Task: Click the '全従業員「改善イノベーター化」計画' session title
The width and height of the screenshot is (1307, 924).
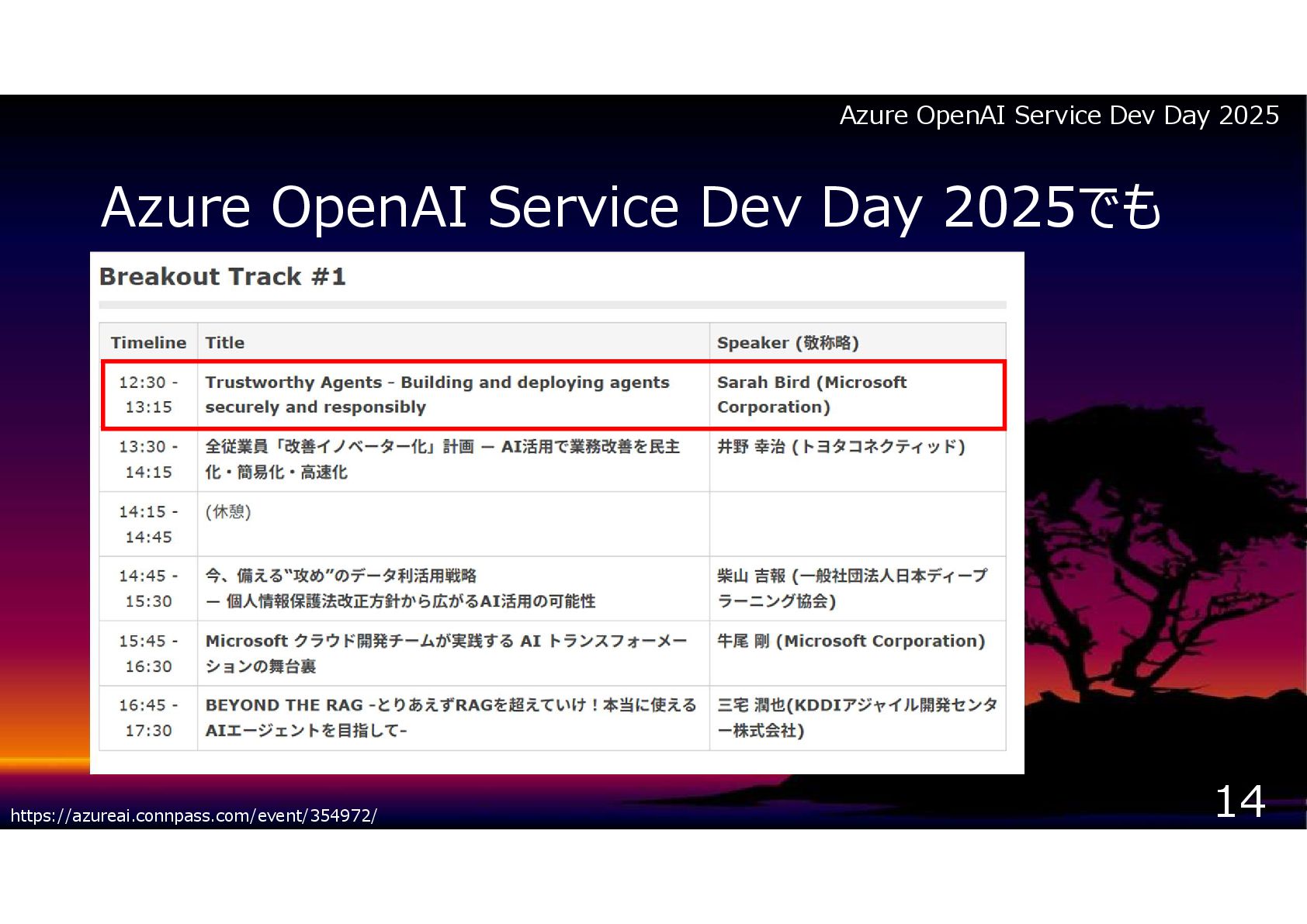Action: click(442, 459)
